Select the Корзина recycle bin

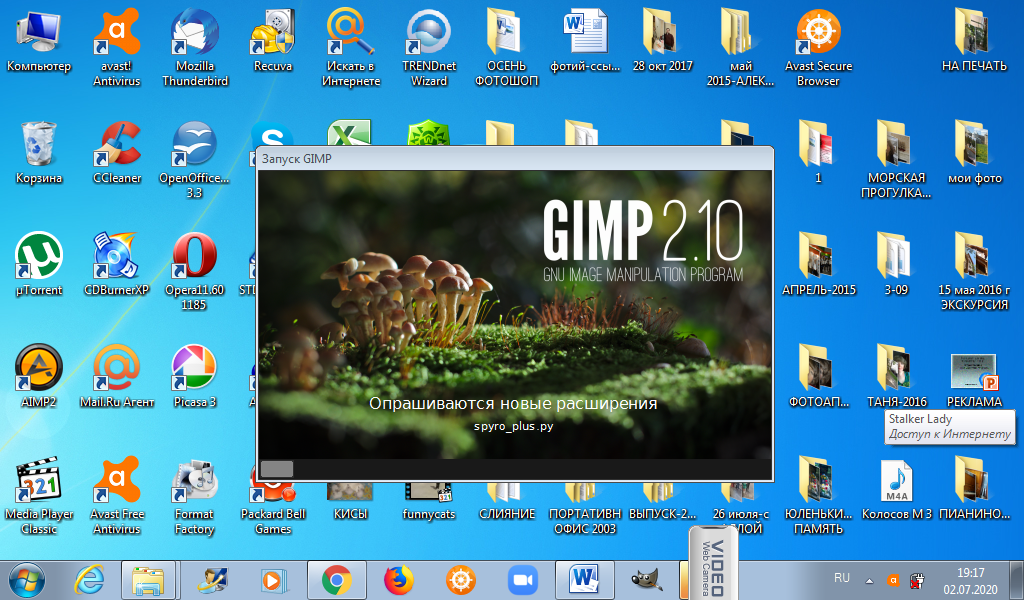[x=39, y=152]
